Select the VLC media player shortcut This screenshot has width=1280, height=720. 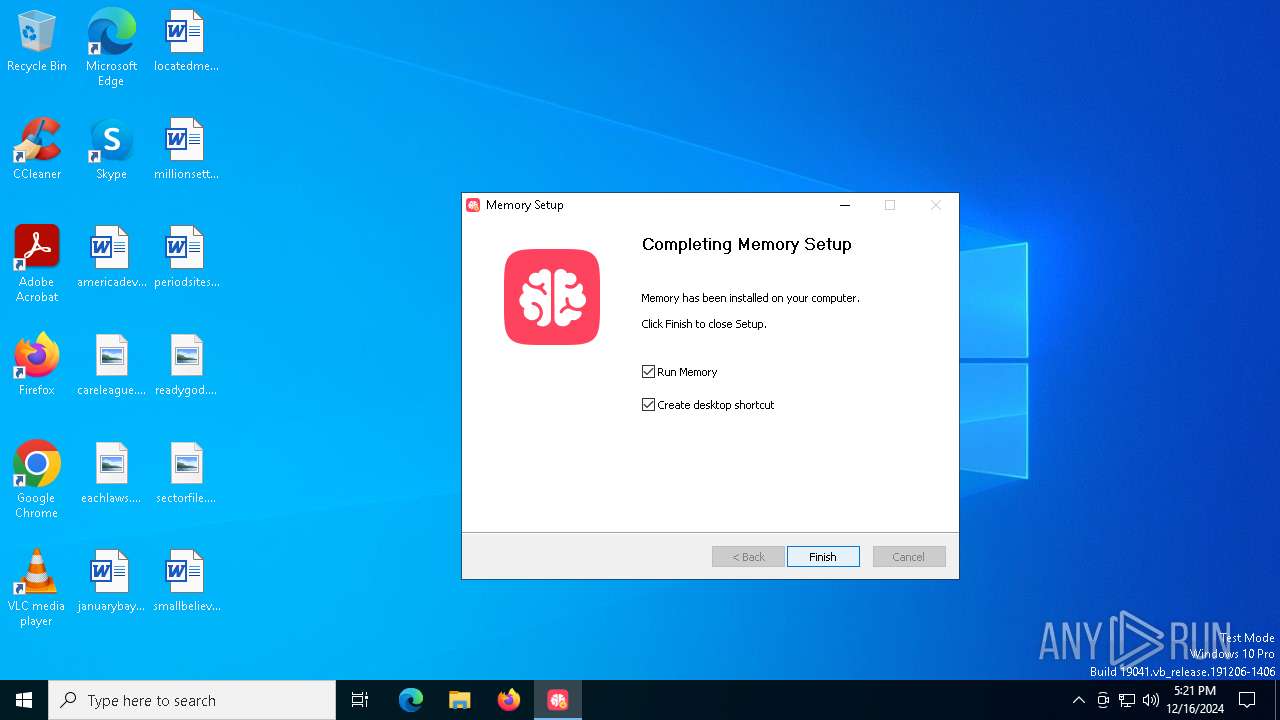37,587
